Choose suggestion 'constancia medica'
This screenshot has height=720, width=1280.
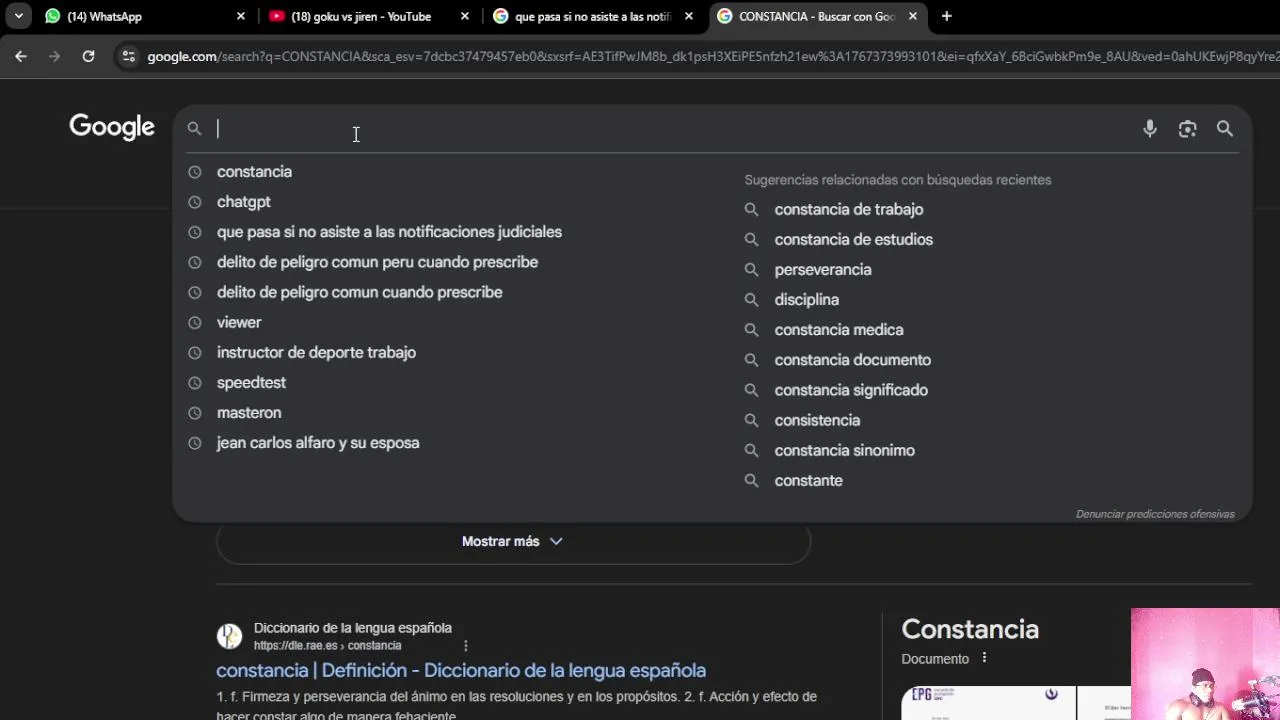point(839,329)
